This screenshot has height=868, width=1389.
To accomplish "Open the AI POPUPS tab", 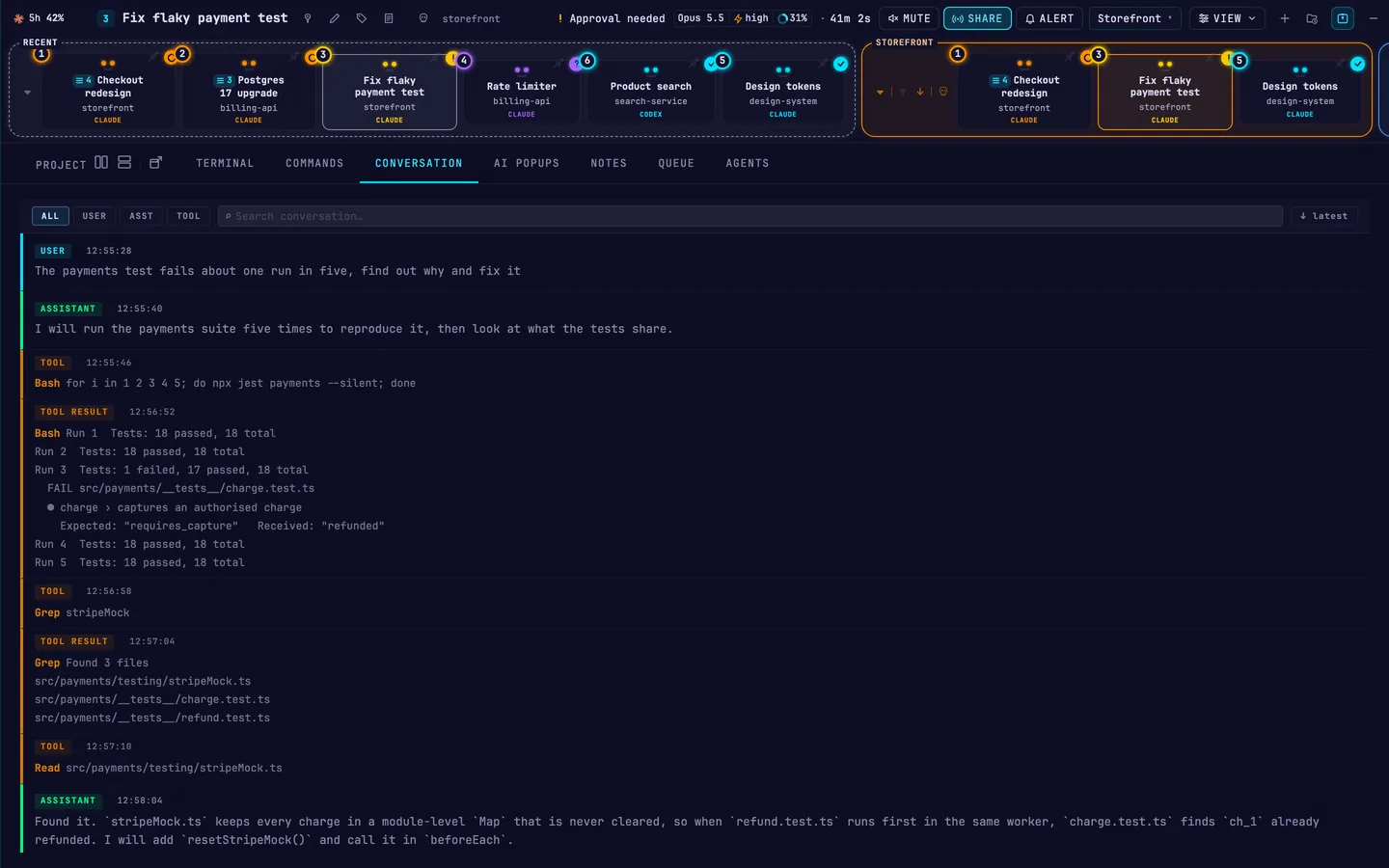I will [x=527, y=163].
